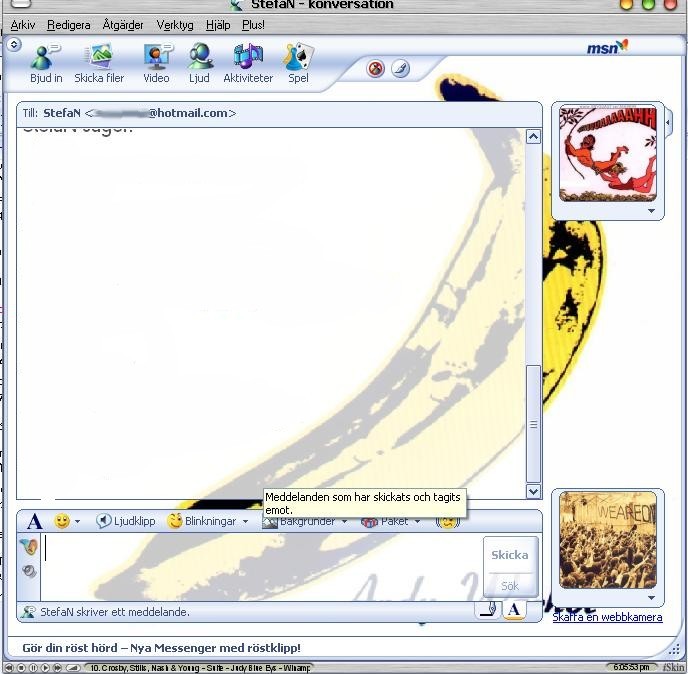Click the ear icon beside the message box

click(x=29, y=546)
